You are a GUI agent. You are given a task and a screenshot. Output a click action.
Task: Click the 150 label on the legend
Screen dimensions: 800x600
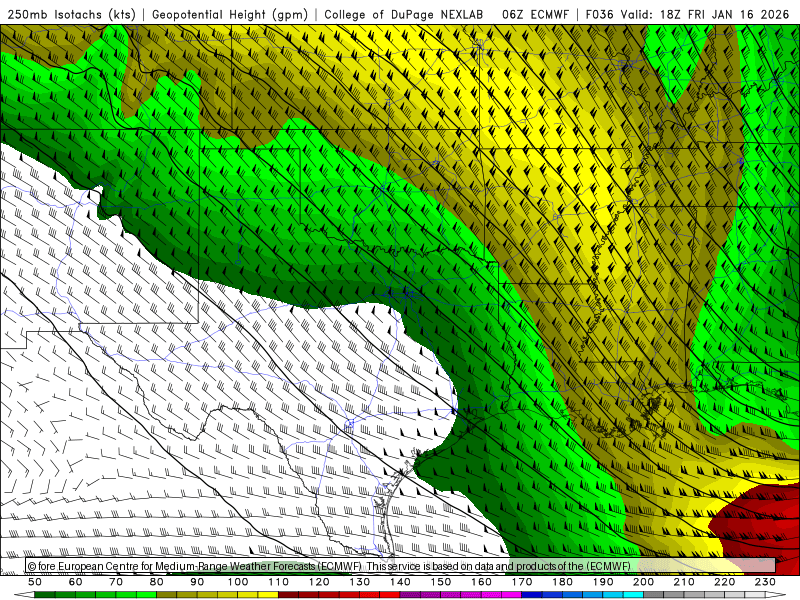(x=440, y=582)
